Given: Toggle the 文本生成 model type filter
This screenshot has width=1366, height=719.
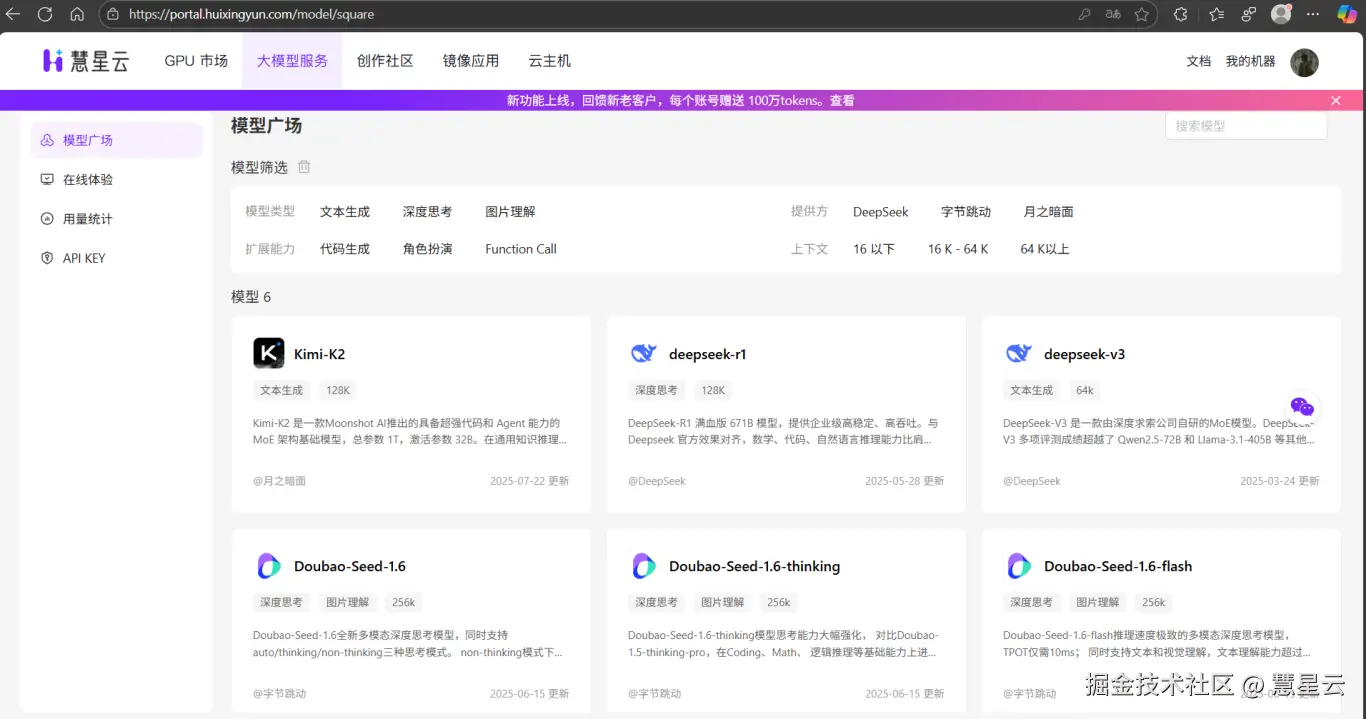Looking at the screenshot, I should [x=345, y=211].
